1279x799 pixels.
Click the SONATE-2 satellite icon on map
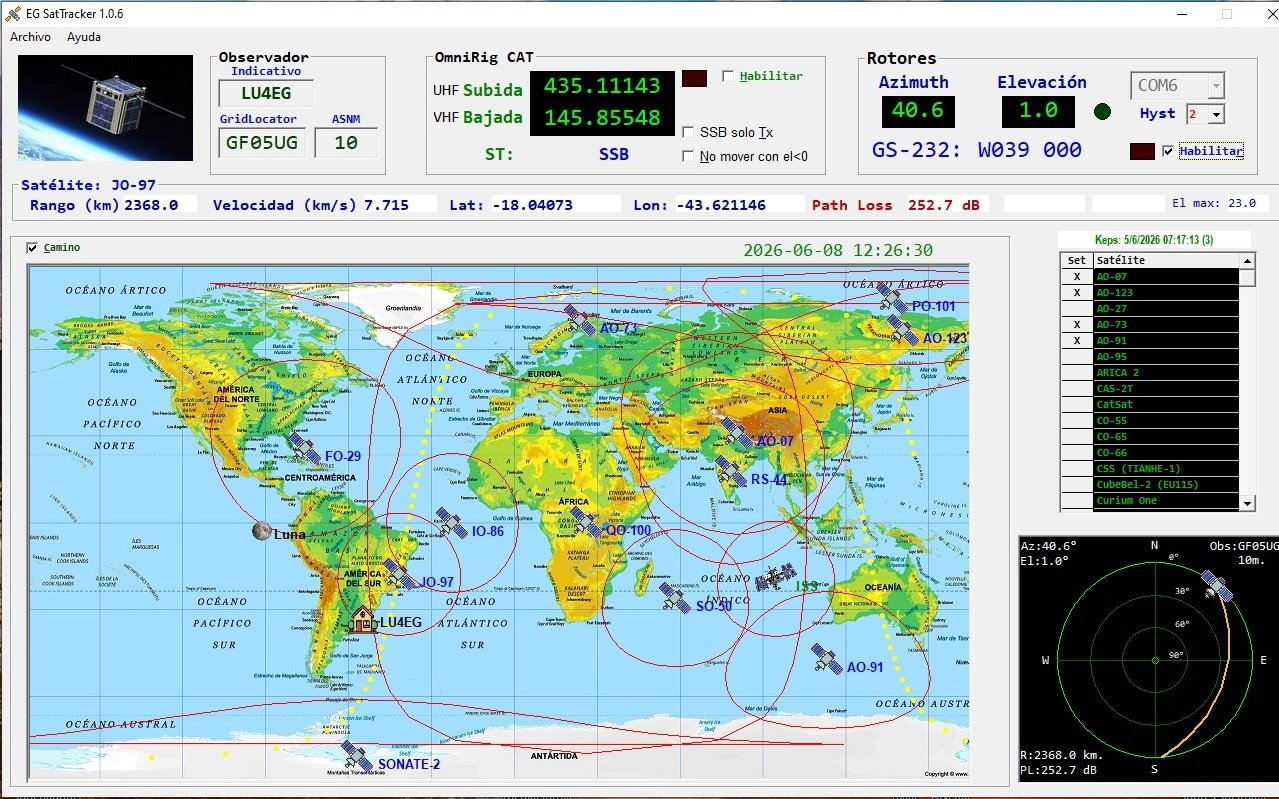pyautogui.click(x=357, y=756)
